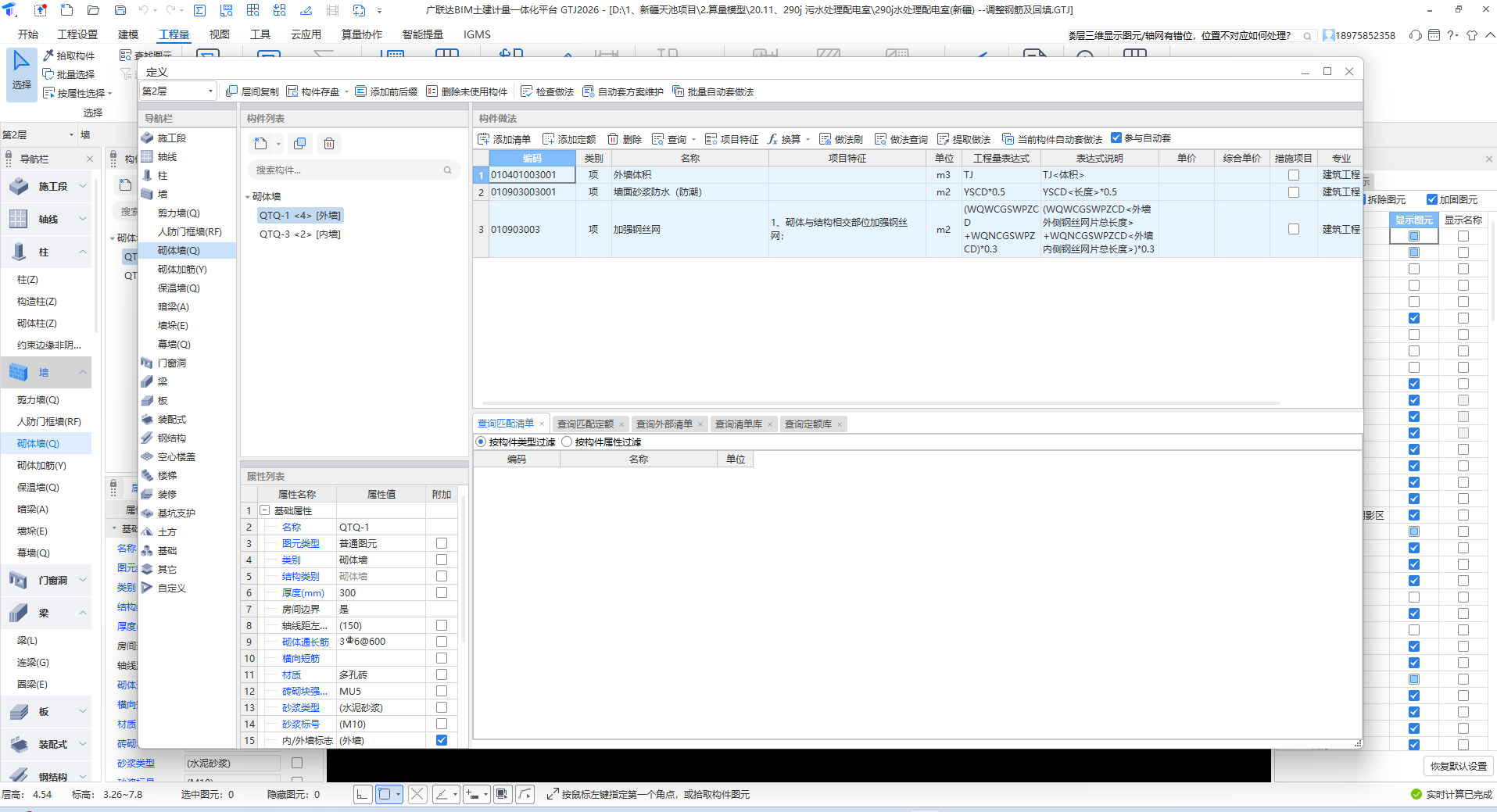
Task: Click the save file icon in title bar
Action: click(120, 10)
